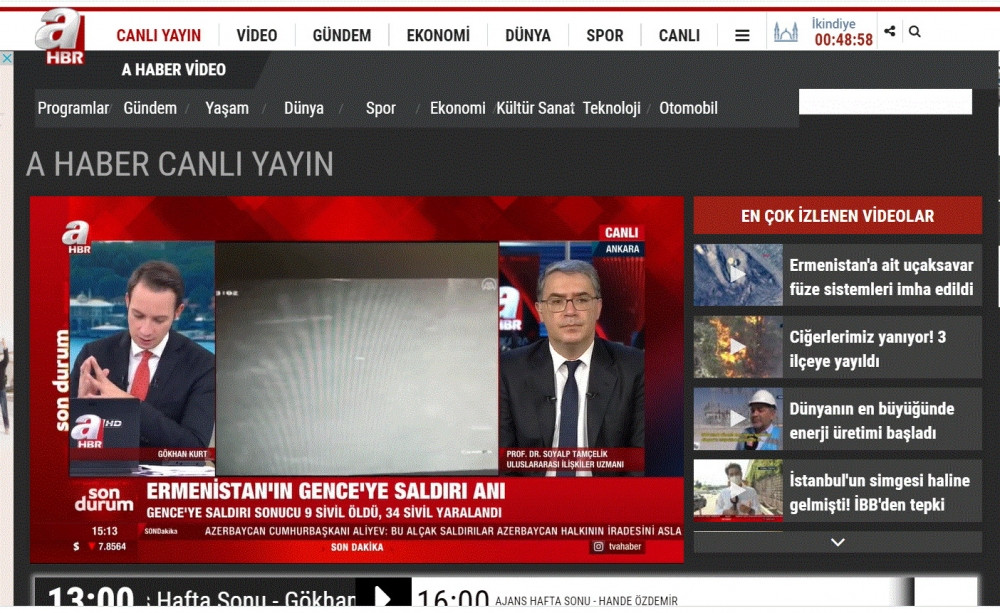Open the search magnifier icon
1000x613 pixels.
point(915,31)
